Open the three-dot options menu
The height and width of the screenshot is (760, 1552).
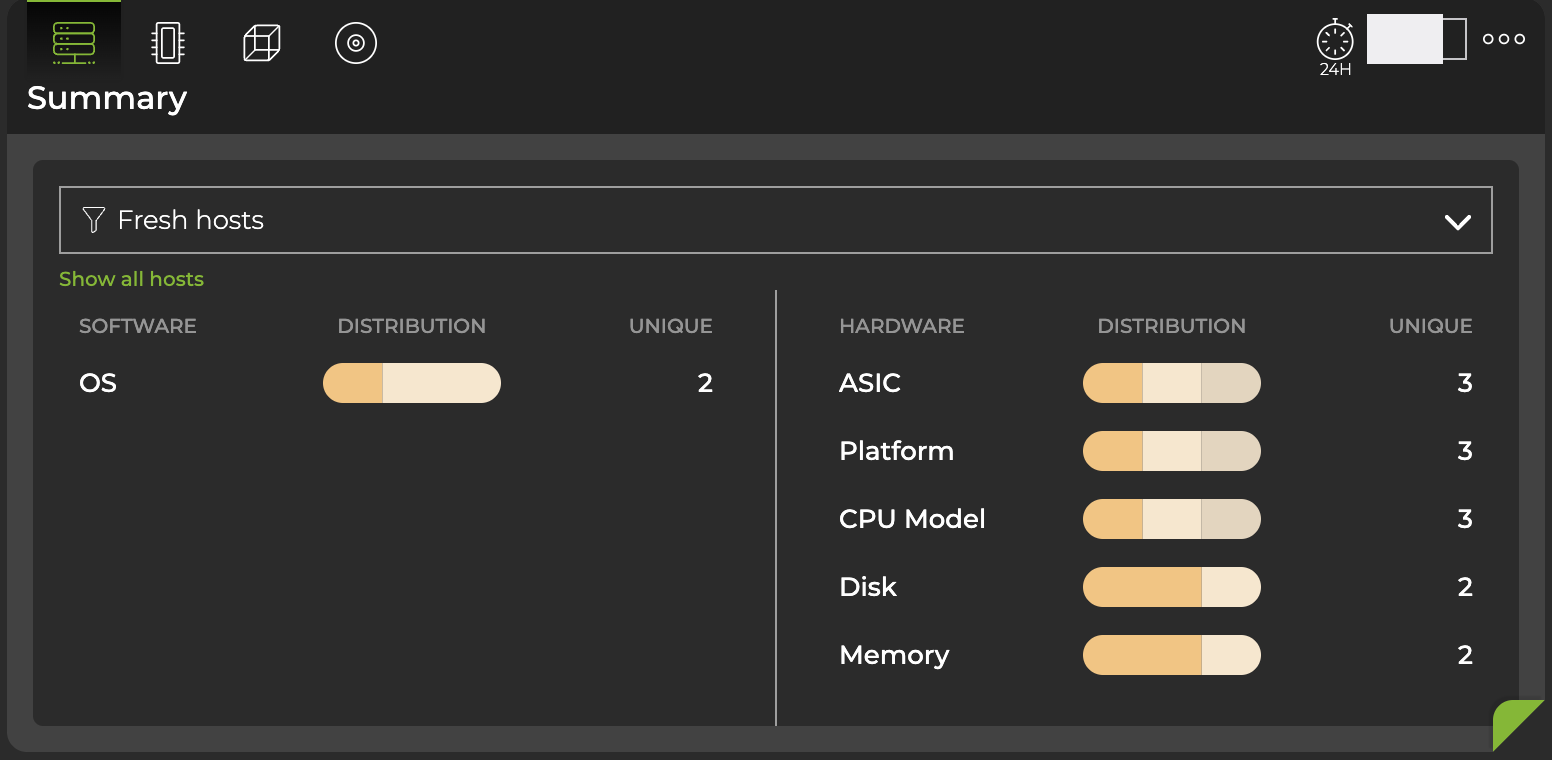click(1503, 38)
